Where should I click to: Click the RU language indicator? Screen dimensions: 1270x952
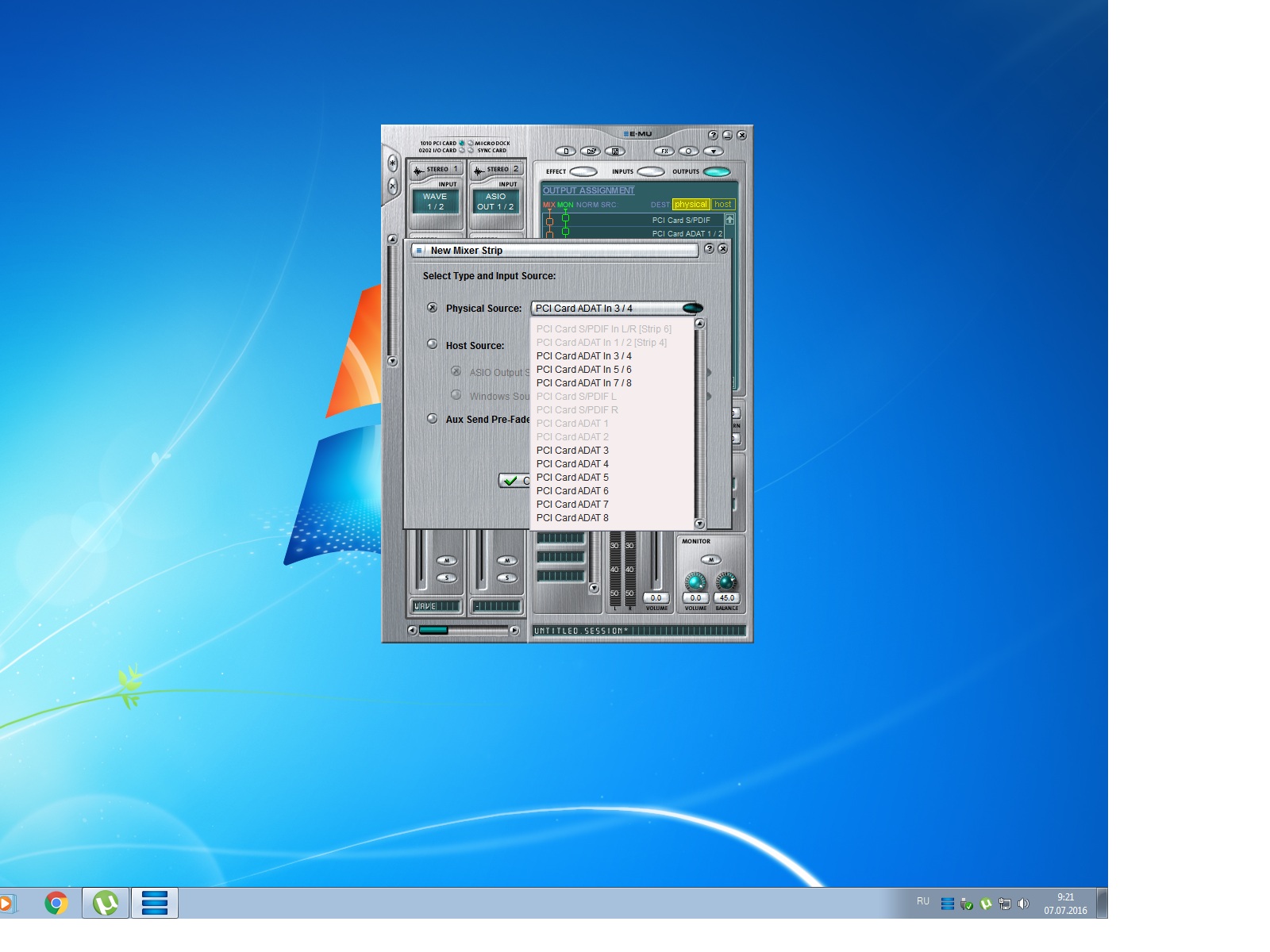(923, 901)
